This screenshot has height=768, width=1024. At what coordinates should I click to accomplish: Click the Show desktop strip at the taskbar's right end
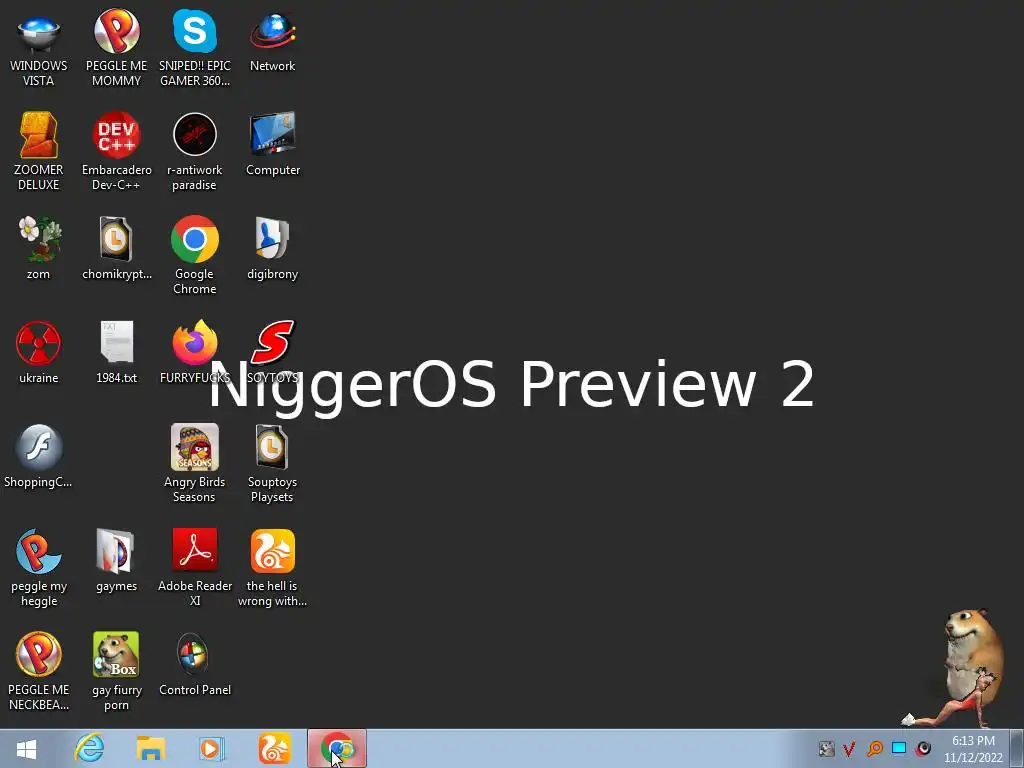[1017, 749]
